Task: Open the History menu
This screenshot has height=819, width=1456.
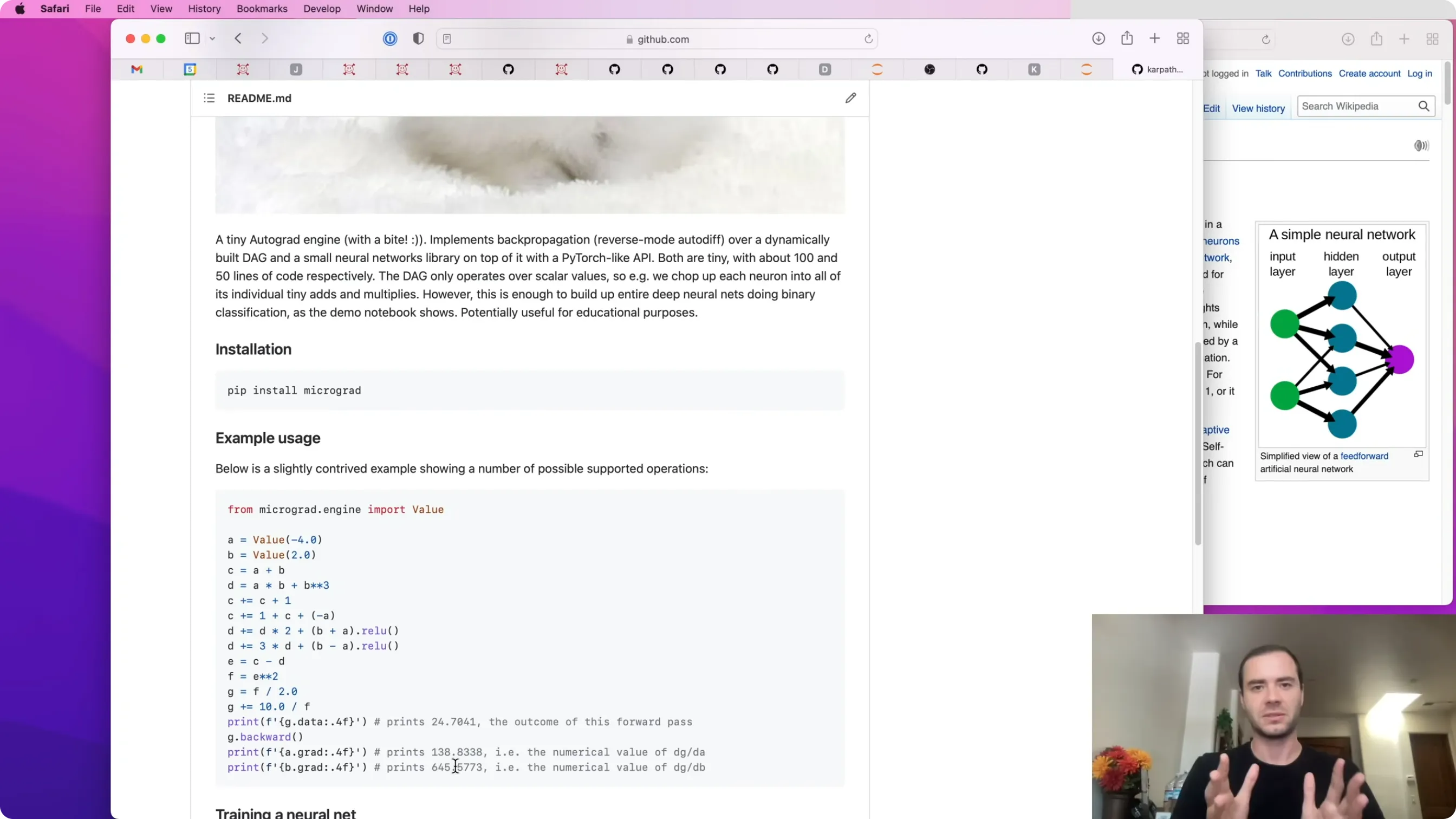Action: click(204, 9)
